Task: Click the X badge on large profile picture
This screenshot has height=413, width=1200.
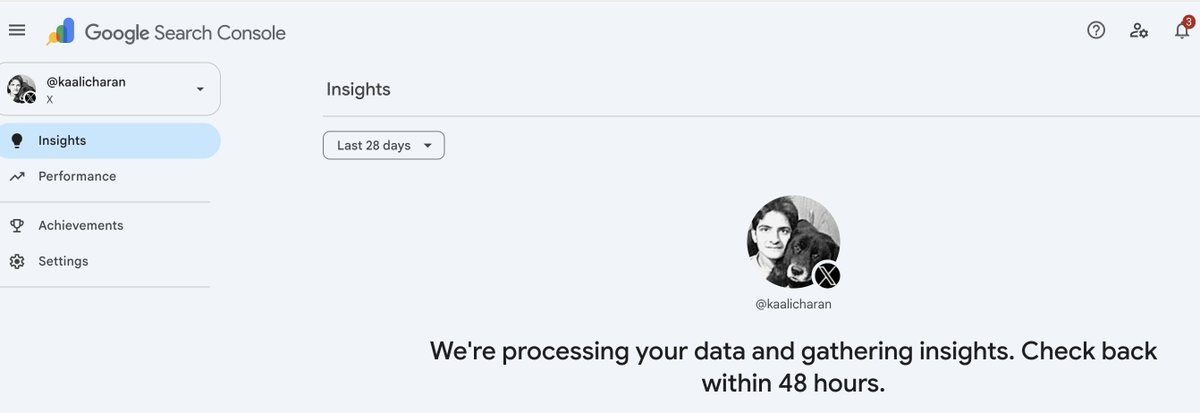Action: [x=827, y=275]
